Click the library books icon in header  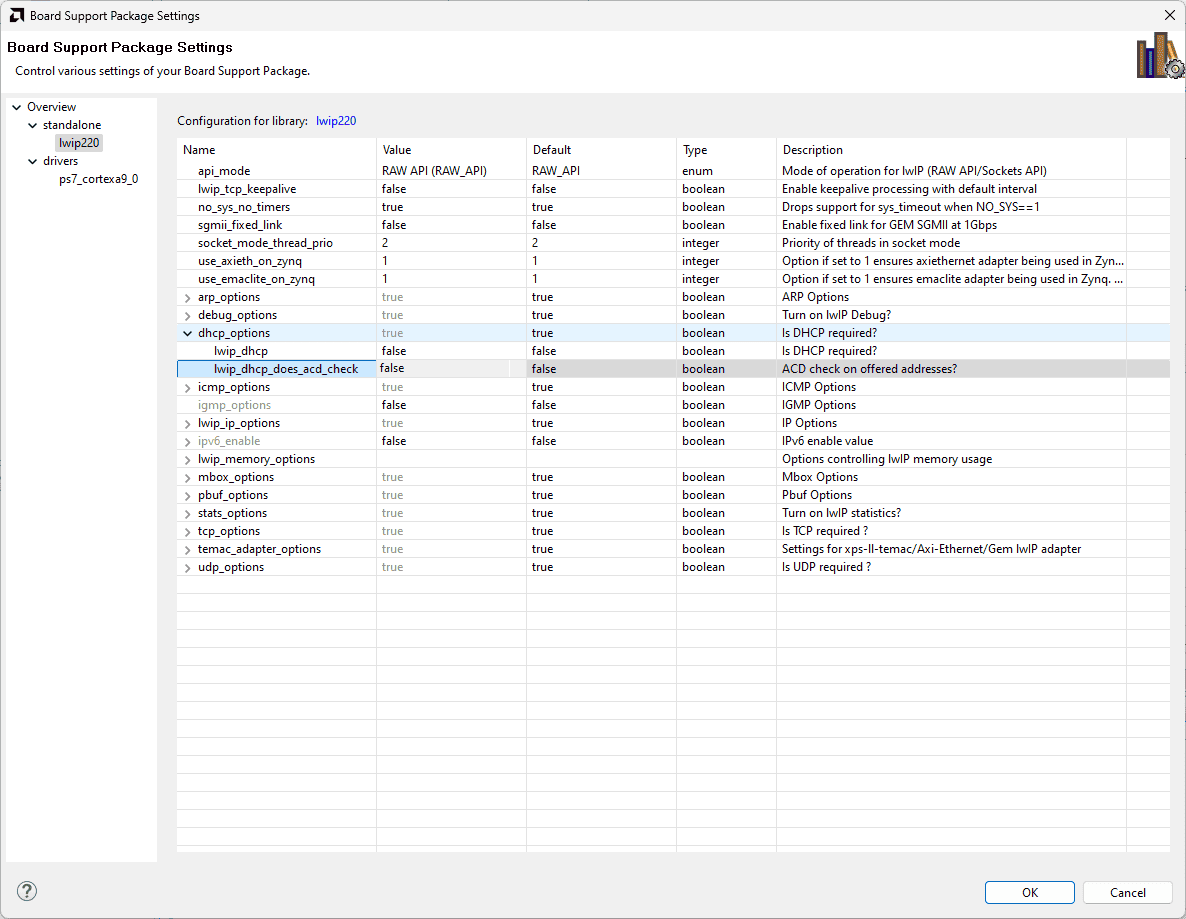pyautogui.click(x=1159, y=56)
